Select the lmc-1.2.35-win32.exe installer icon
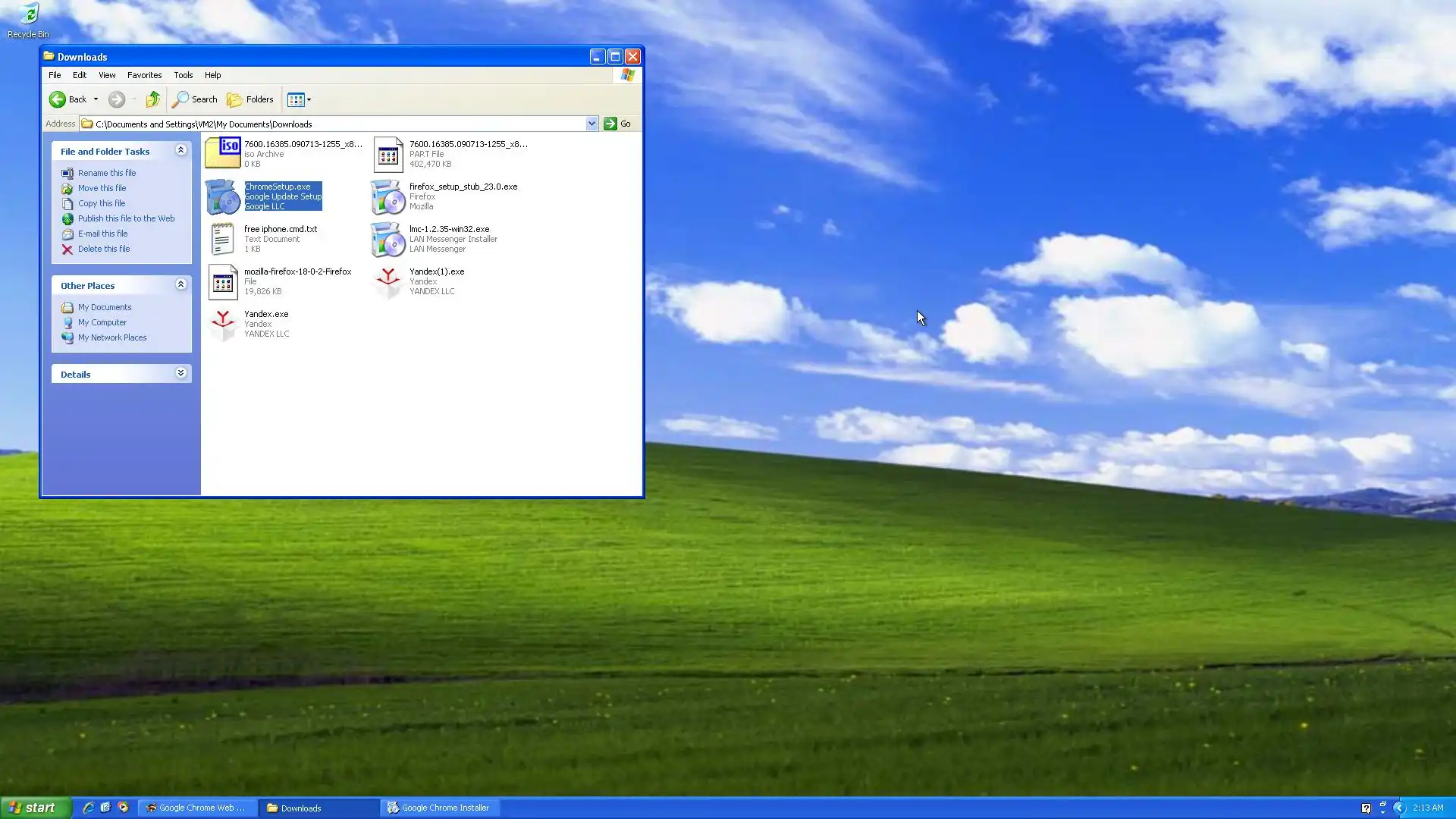 point(388,240)
